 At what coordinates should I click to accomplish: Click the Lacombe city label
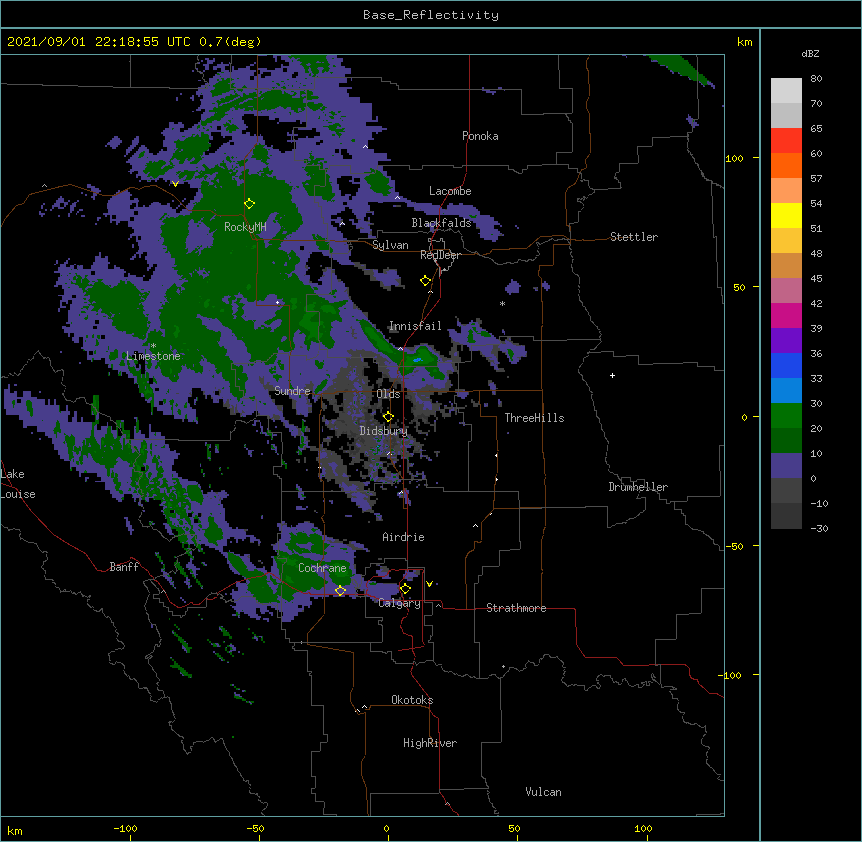450,191
